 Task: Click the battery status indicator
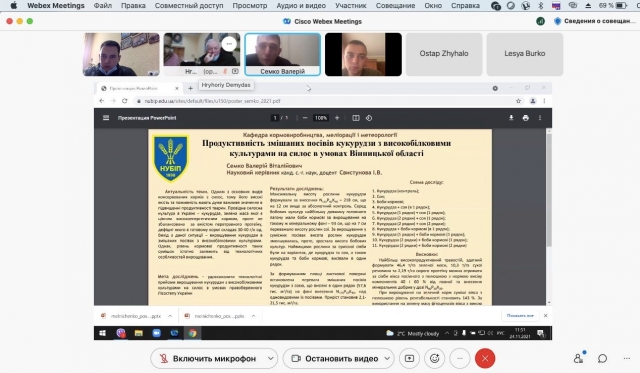pos(613,6)
